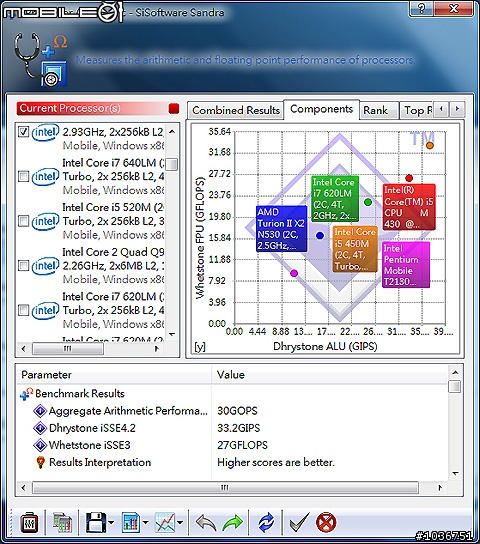Click the red data point on chart
Viewport: 480px width, 544px height.
[409, 178]
